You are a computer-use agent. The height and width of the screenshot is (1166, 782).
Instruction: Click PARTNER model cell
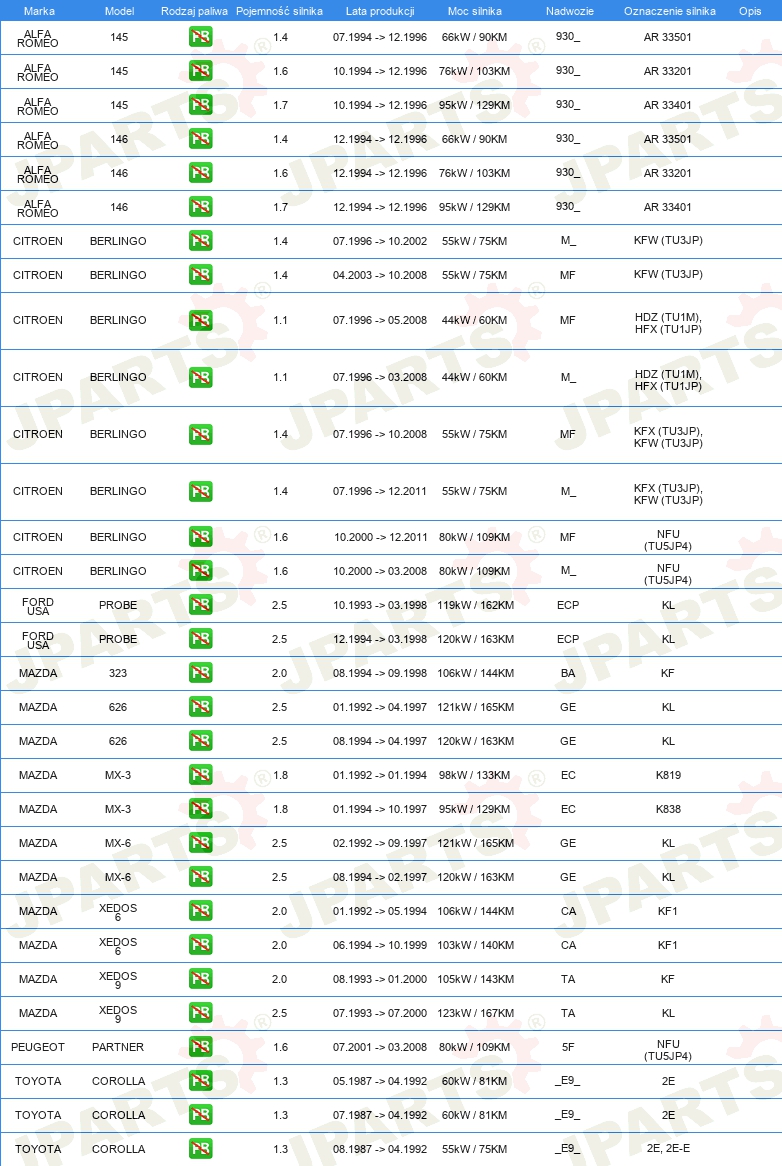point(118,1047)
